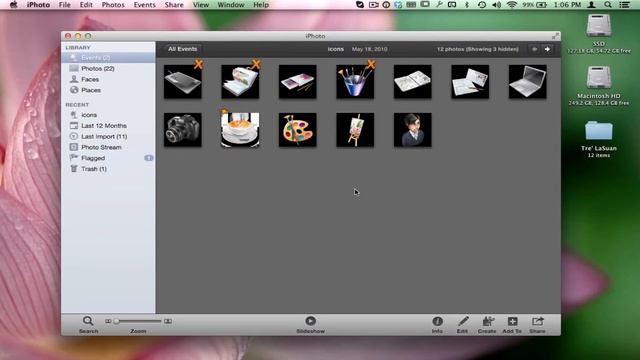Open the Apple menu
Image resolution: width=640 pixels, height=360 pixels.
13,5
